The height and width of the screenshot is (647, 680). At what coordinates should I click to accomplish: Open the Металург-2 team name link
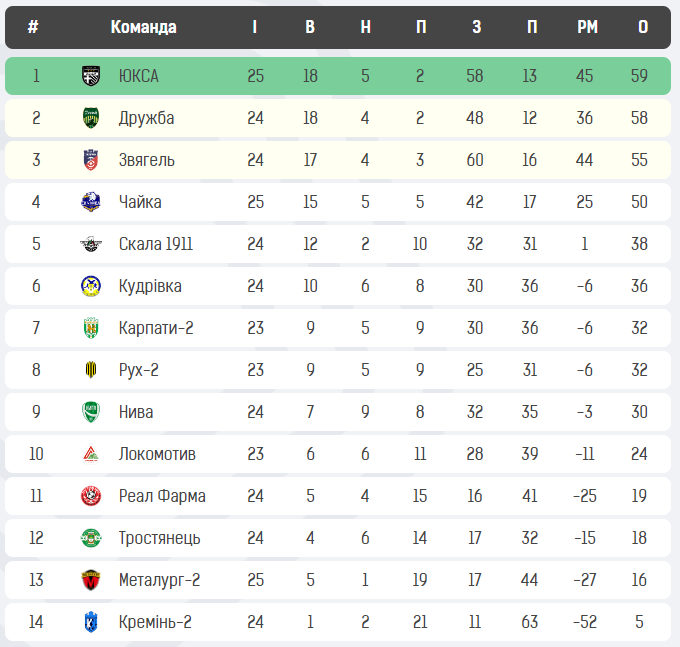click(x=159, y=580)
